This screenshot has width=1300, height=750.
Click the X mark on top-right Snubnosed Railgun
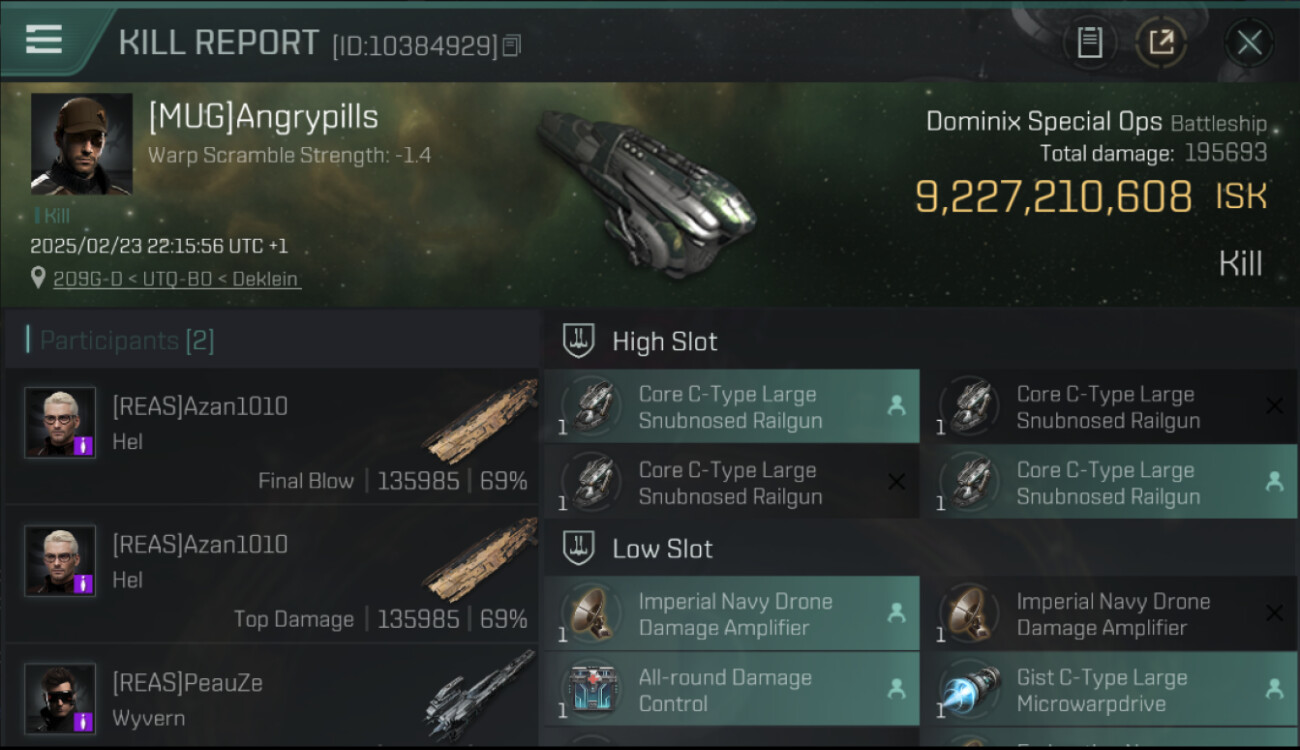tap(1274, 405)
